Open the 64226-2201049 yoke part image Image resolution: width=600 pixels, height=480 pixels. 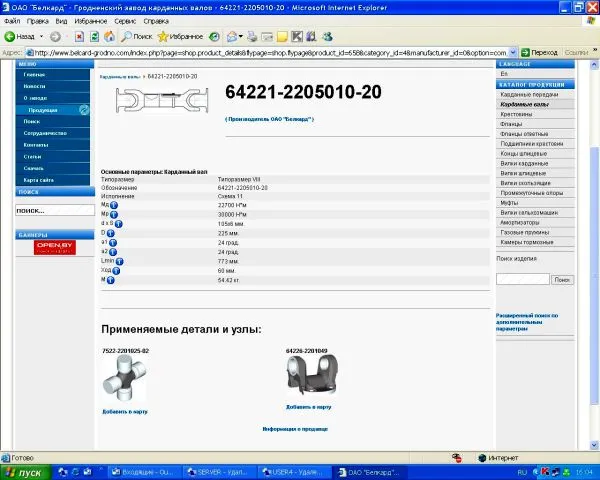point(312,375)
